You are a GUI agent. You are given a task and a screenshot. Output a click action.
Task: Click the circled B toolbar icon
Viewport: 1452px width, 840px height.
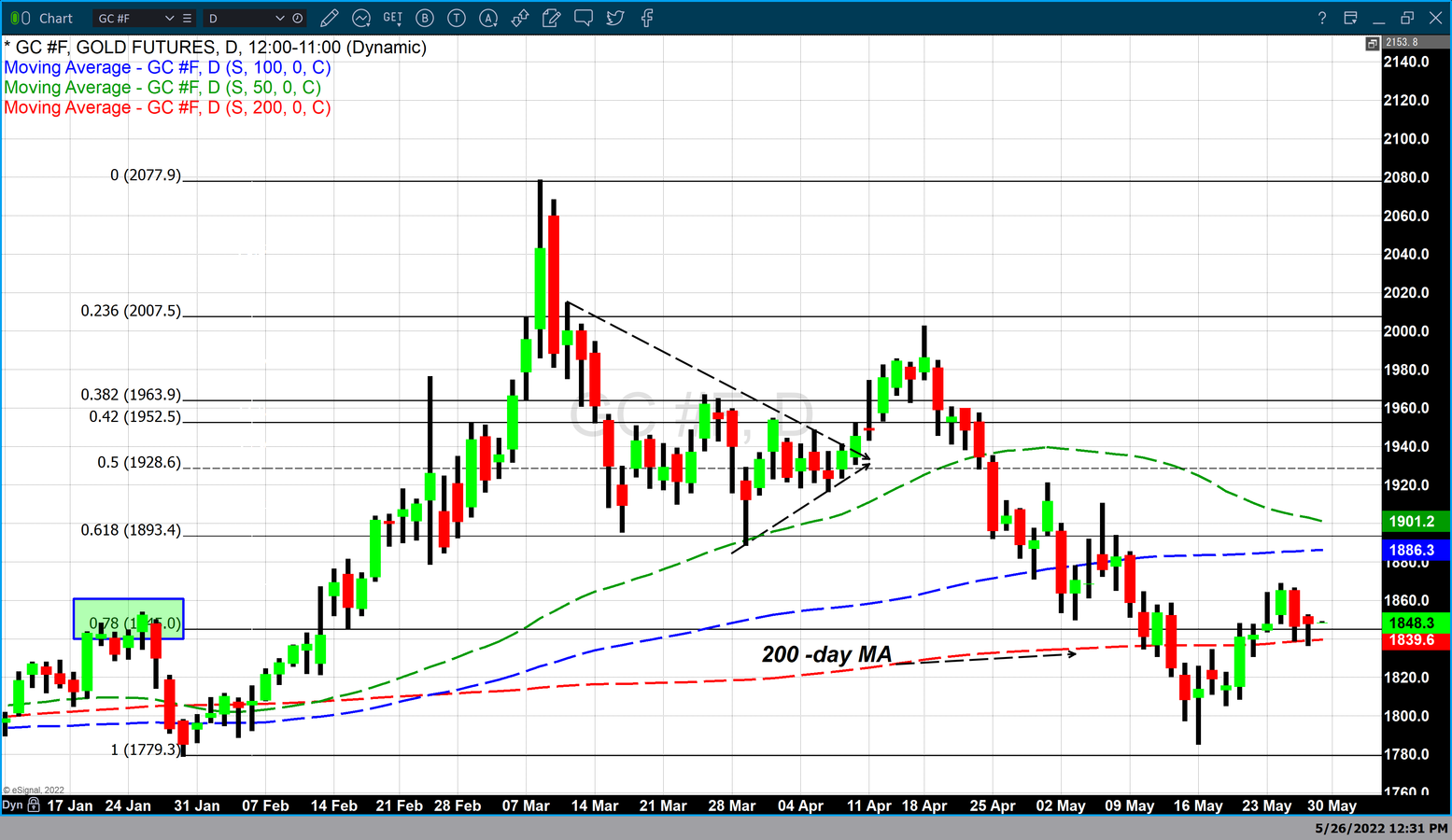(425, 18)
